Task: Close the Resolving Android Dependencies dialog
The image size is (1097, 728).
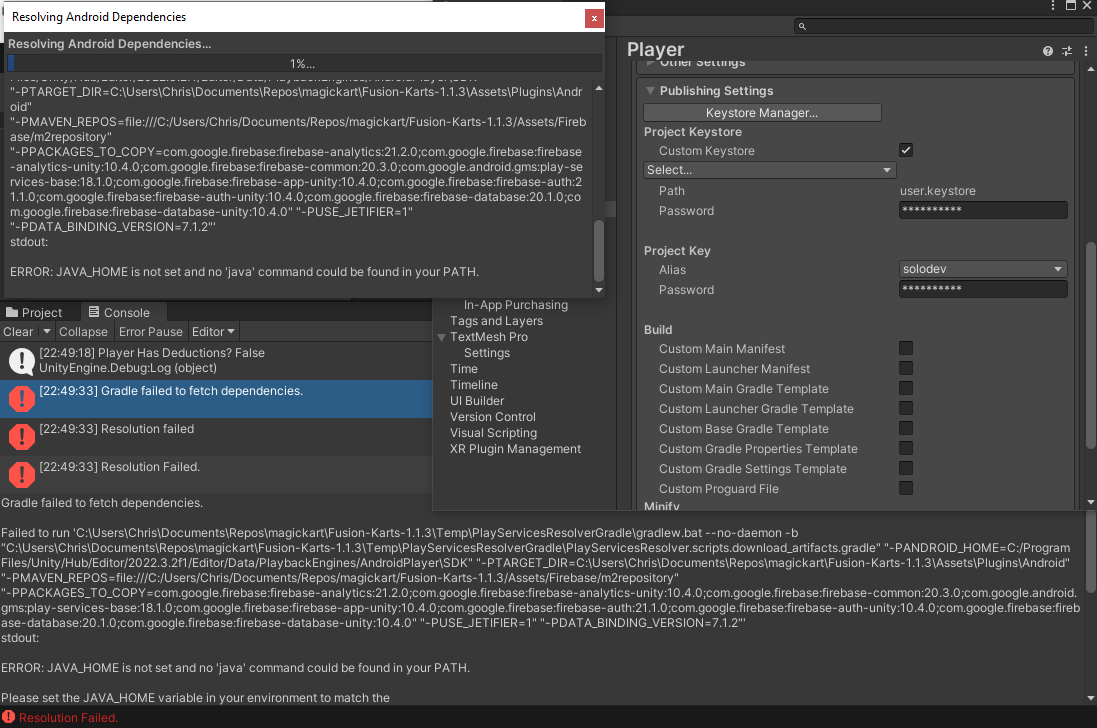Action: coord(594,18)
